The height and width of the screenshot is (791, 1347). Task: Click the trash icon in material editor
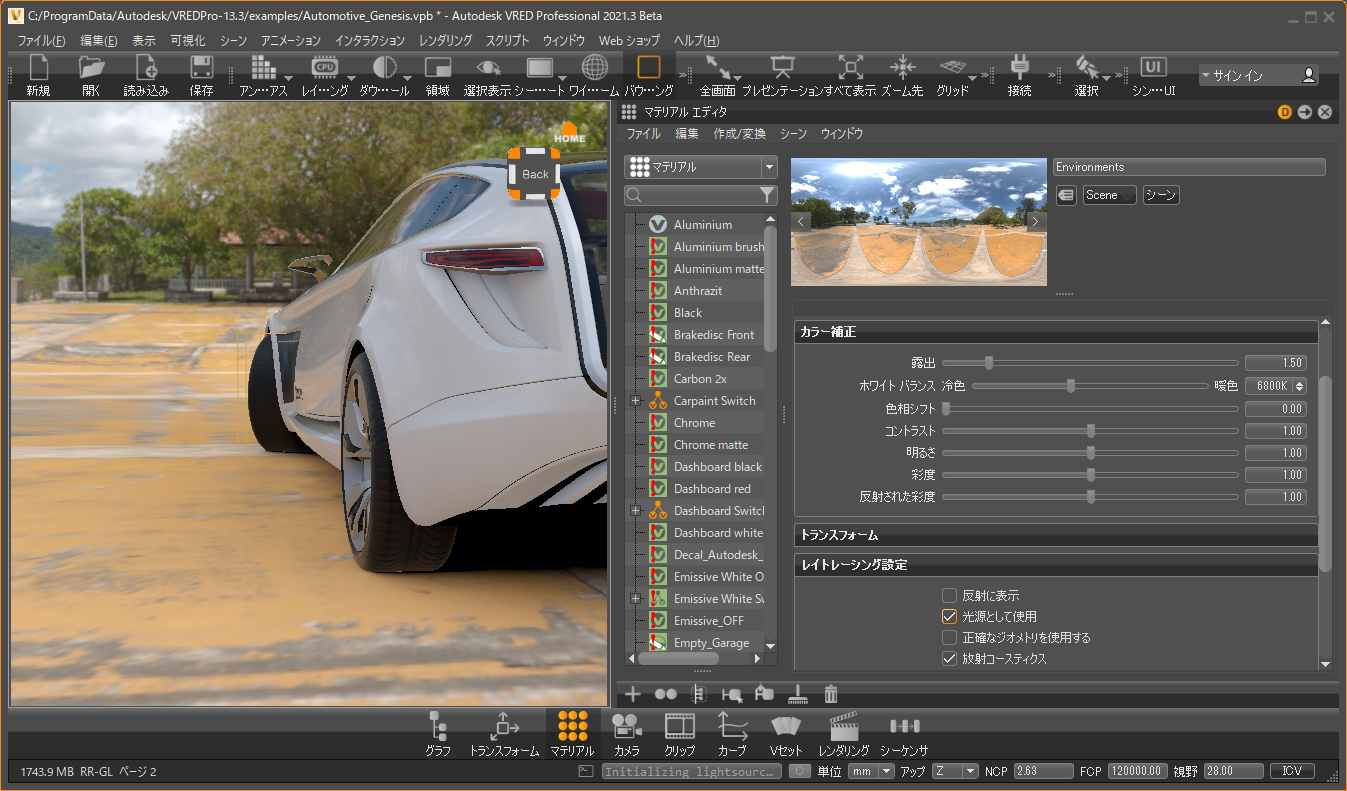[x=830, y=694]
